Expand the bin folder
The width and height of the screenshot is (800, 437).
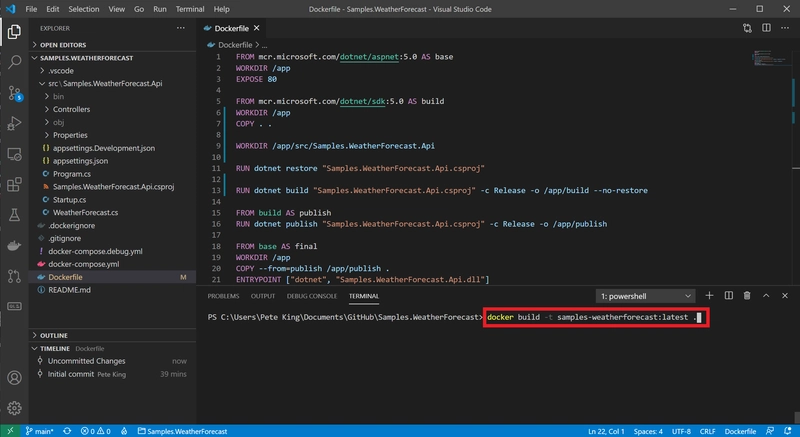click(112, 96)
